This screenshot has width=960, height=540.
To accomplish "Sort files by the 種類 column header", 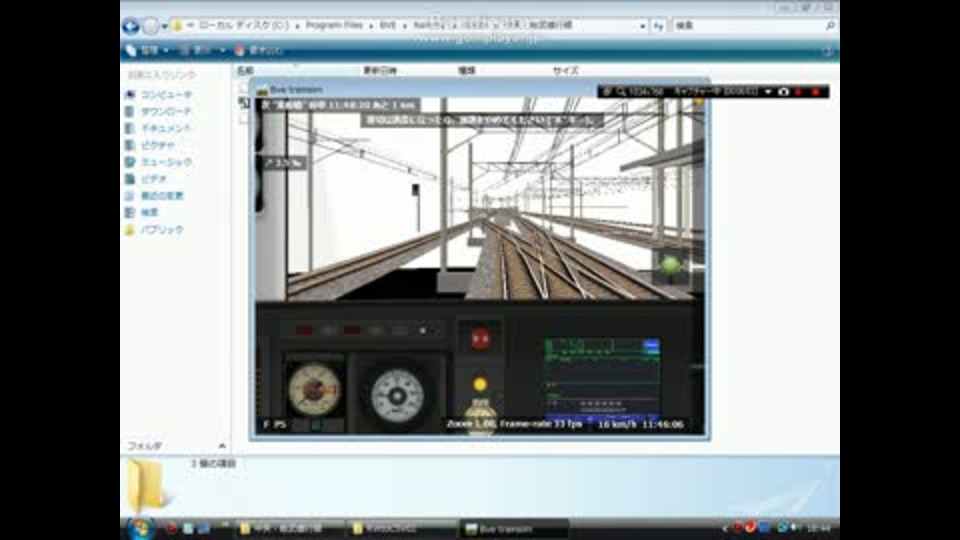I will pyautogui.click(x=467, y=71).
